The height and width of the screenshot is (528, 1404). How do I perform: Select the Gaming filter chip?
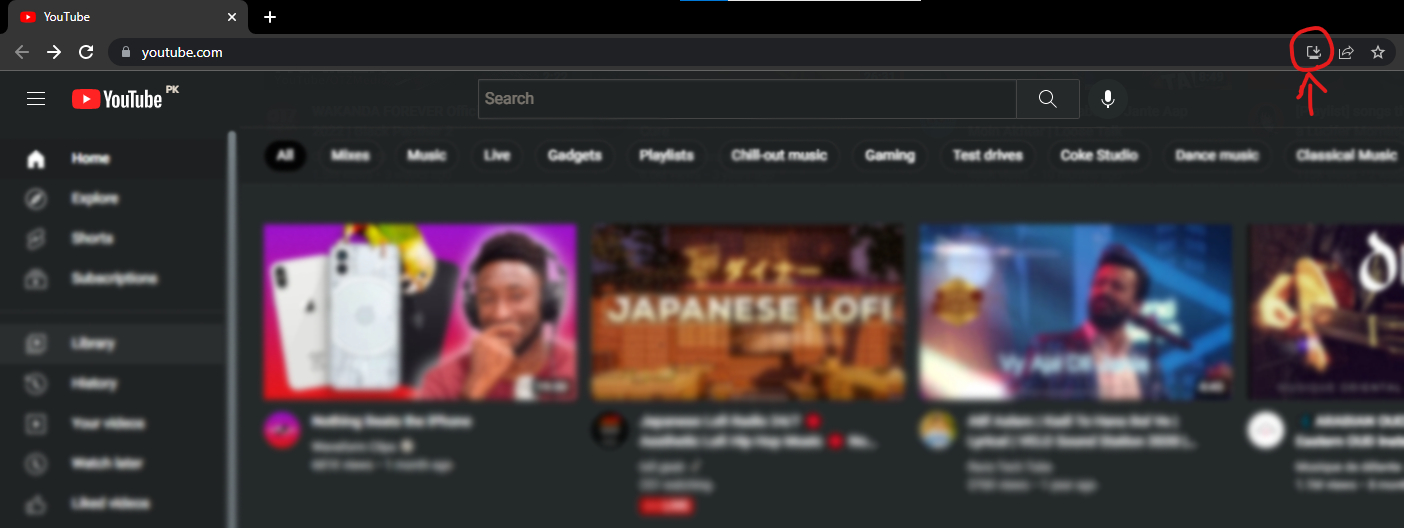tap(890, 155)
